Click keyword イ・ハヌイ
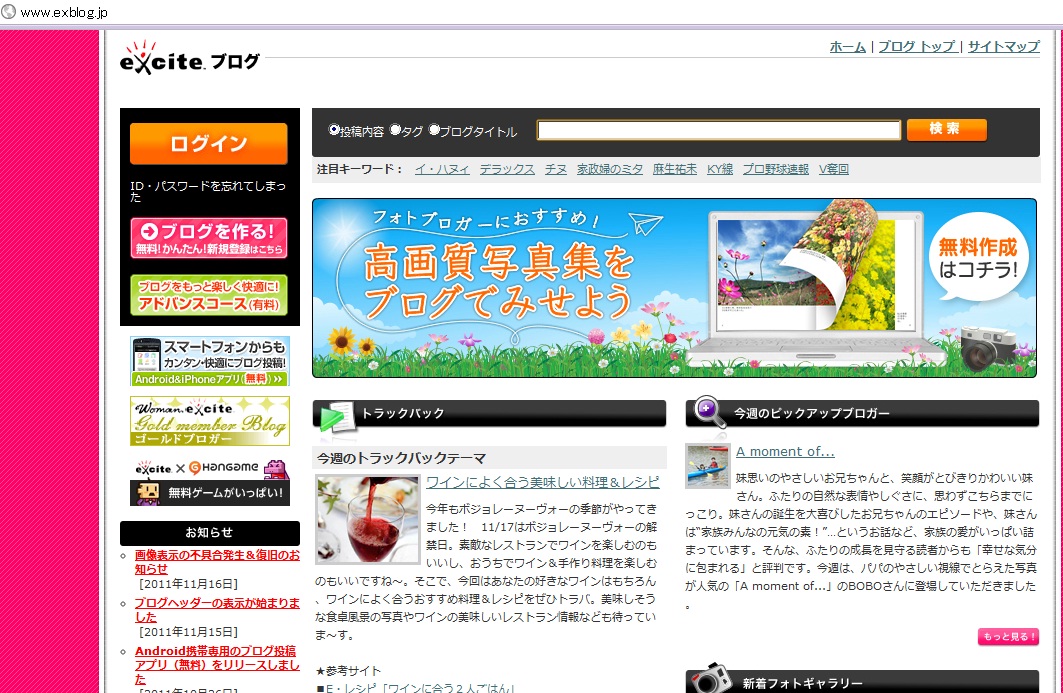Viewport: 1063px width, 693px height. pyautogui.click(x=442, y=169)
